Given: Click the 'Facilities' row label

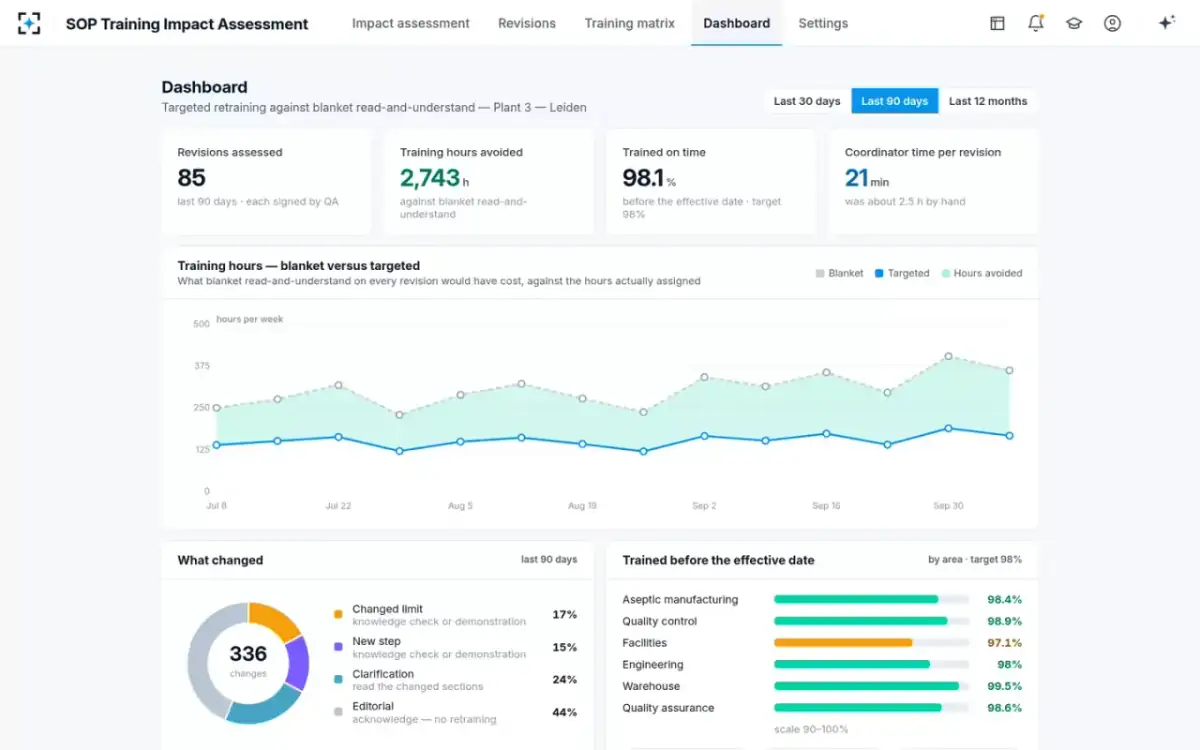Looking at the screenshot, I should tap(645, 643).
